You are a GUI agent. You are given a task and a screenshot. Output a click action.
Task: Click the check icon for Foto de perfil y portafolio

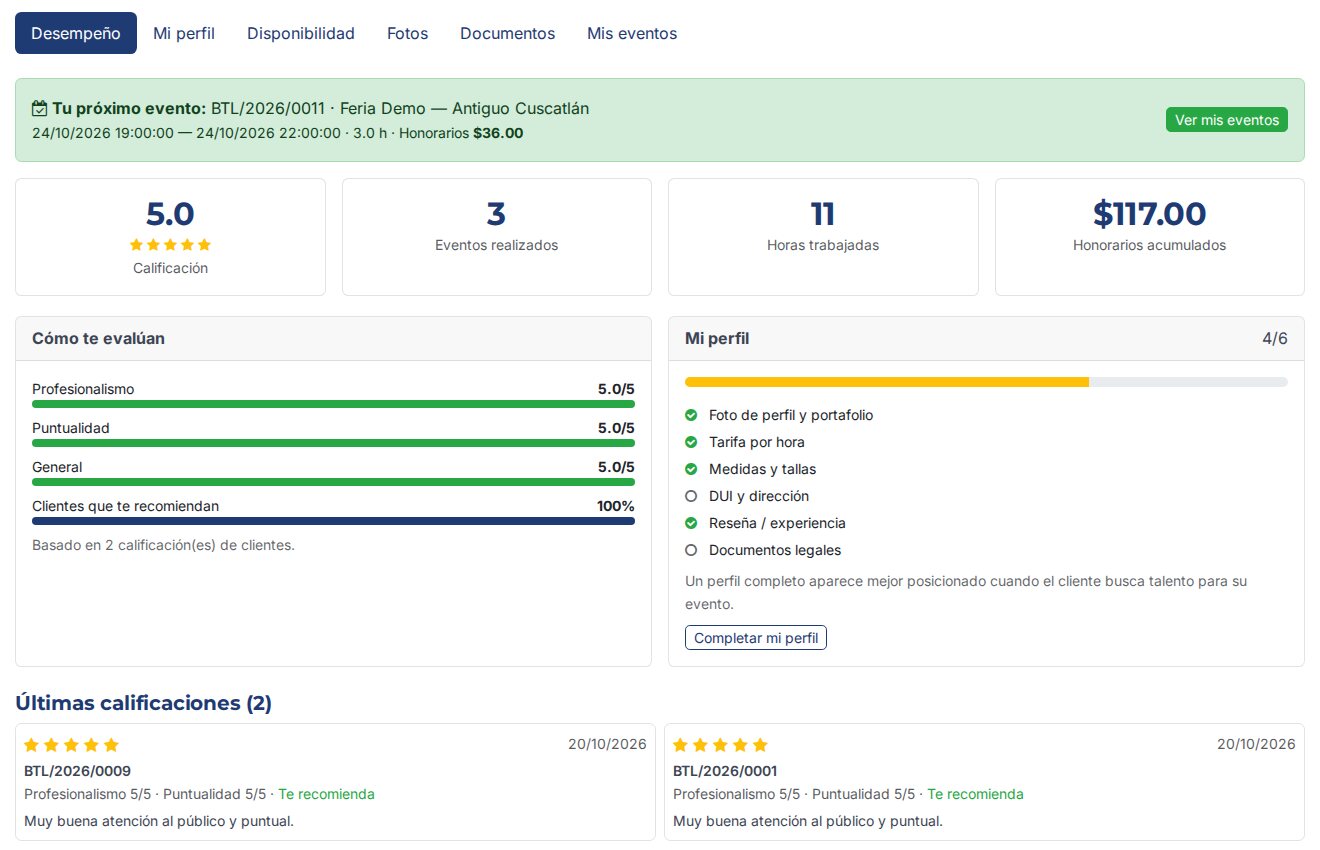pos(691,415)
